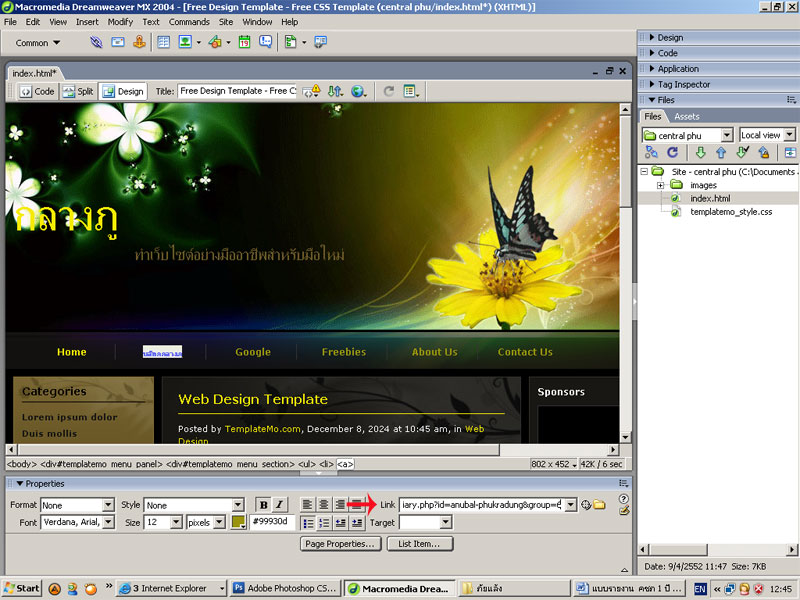The height and width of the screenshot is (600, 800).
Task: Click the Page Properties button
Action: tap(341, 544)
